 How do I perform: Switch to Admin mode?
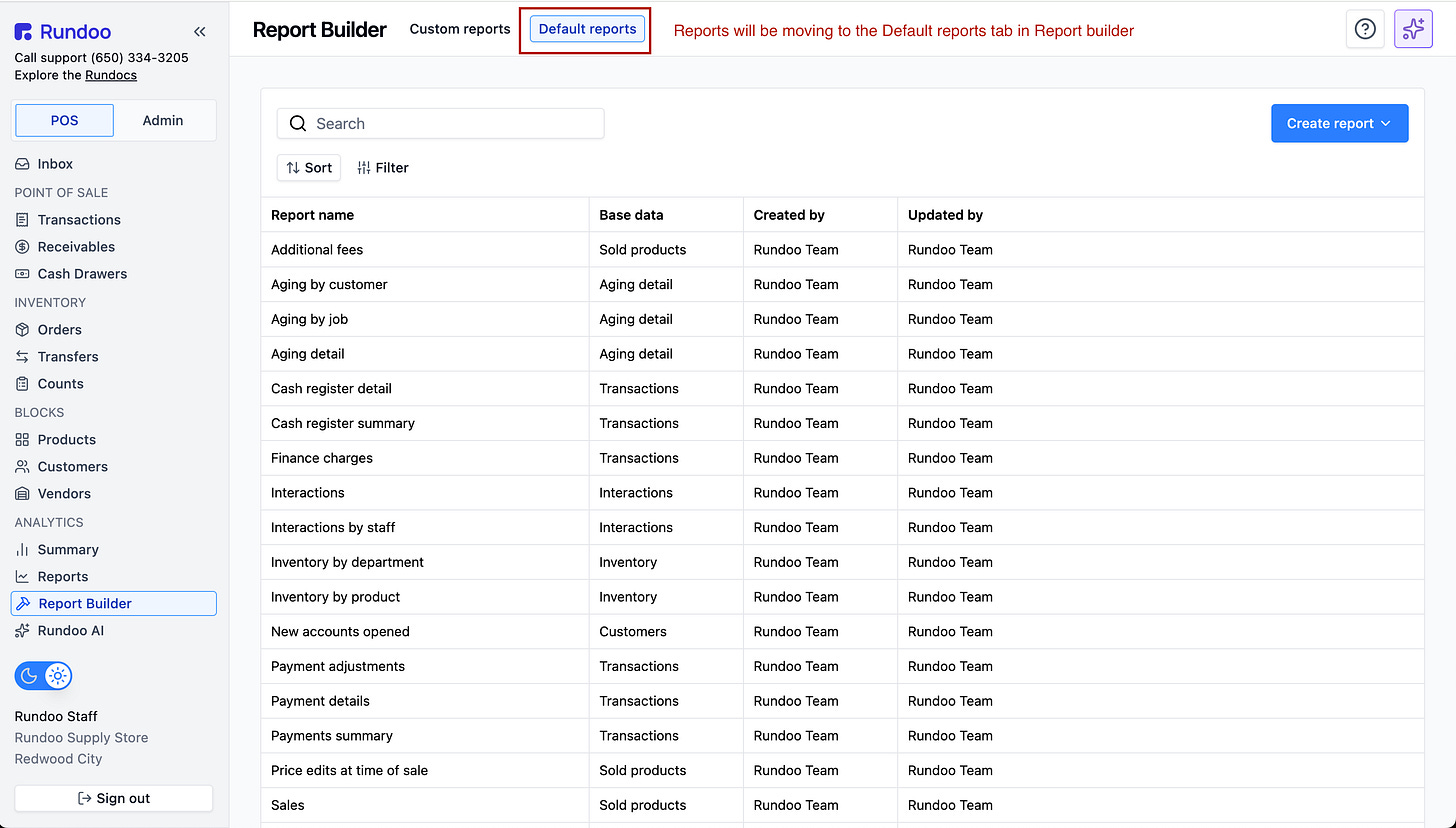(163, 120)
